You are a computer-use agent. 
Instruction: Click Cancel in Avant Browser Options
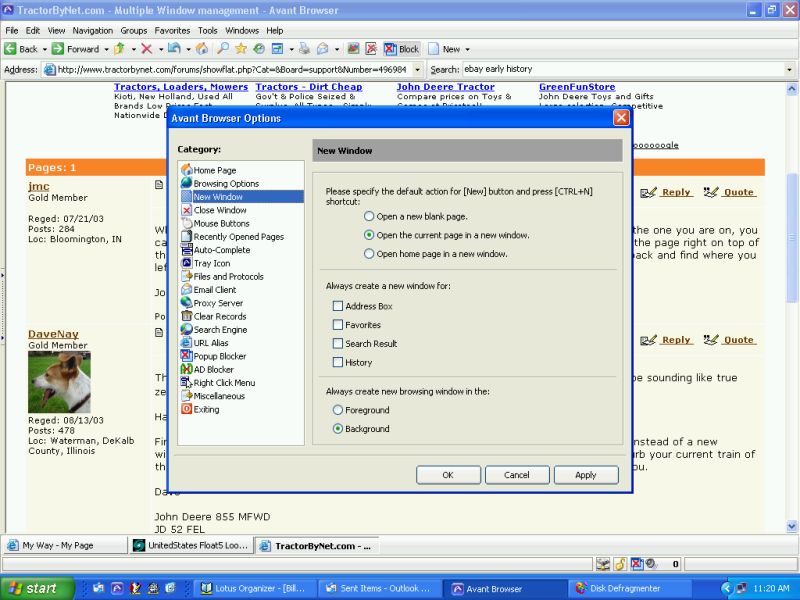pyautogui.click(x=517, y=475)
